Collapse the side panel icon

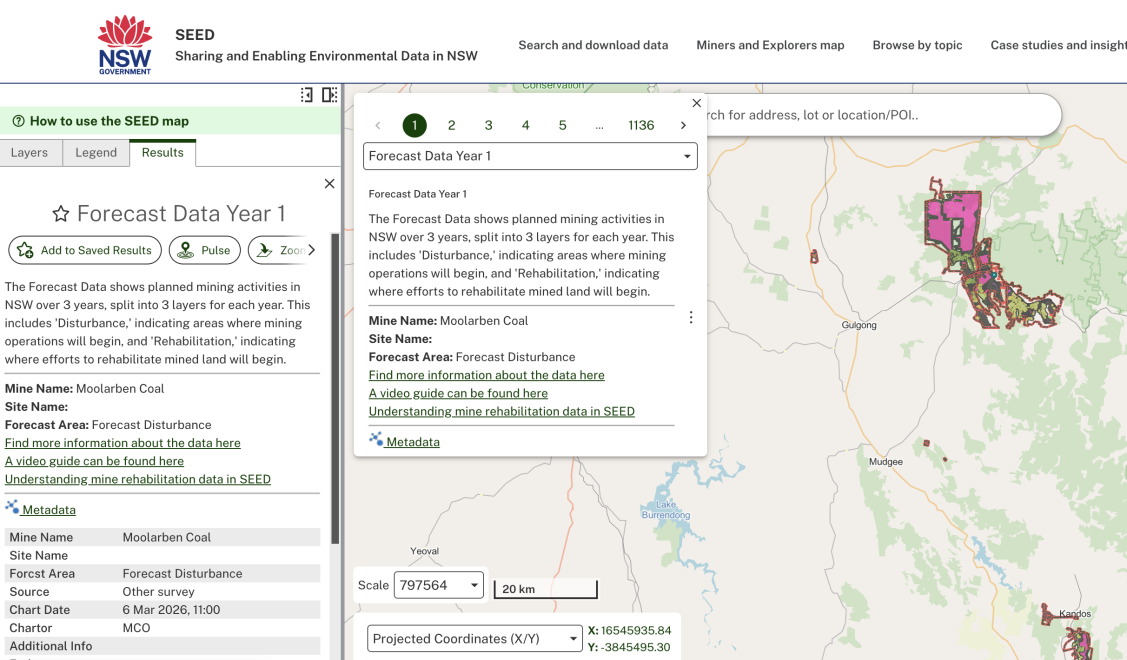[x=307, y=95]
